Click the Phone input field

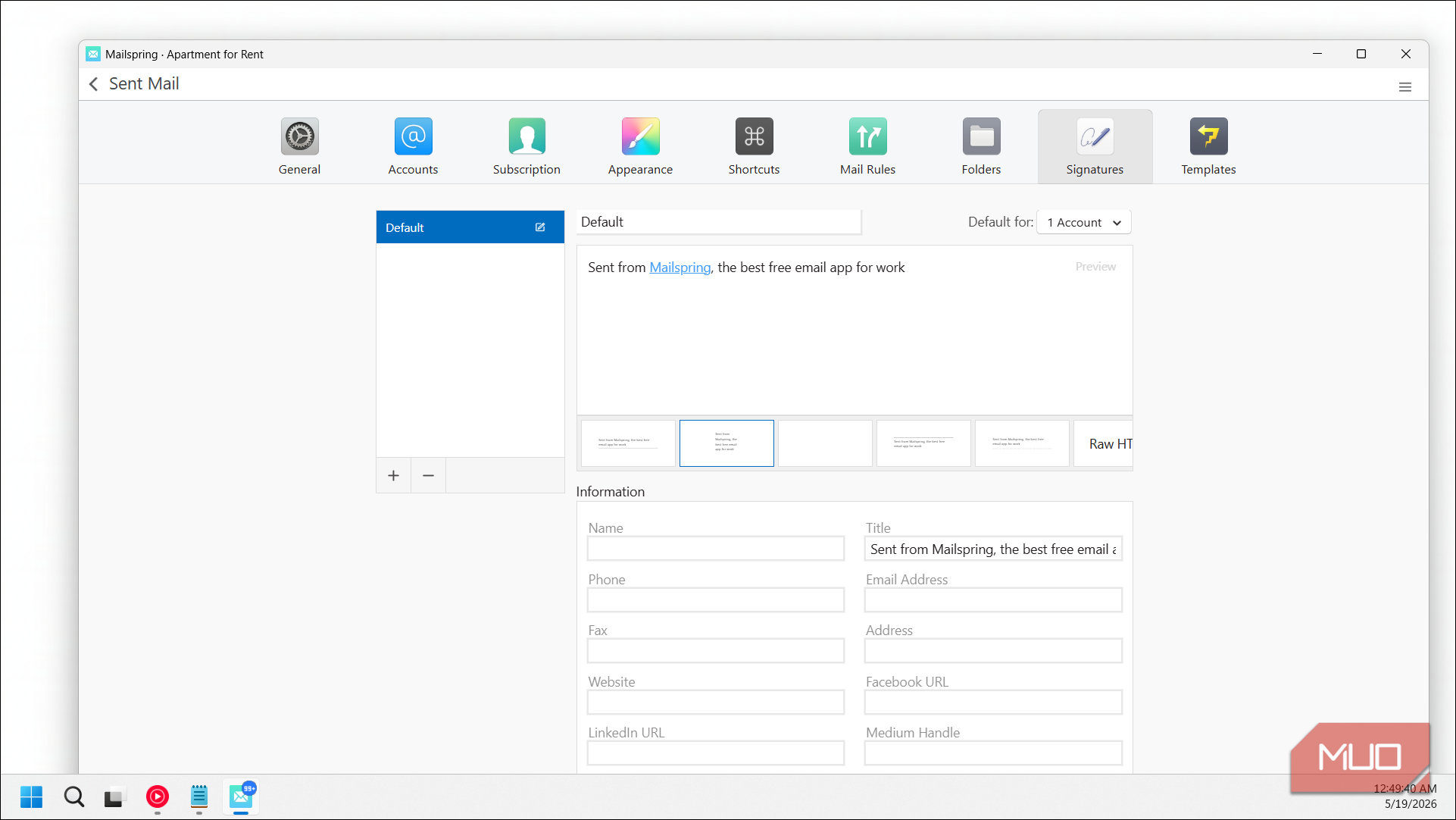tap(715, 600)
